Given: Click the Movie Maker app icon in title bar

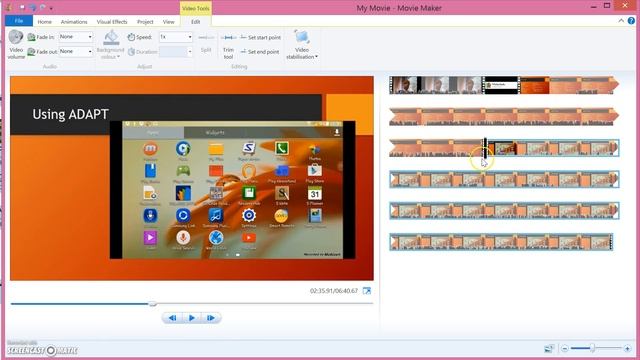Looking at the screenshot, I should pyautogui.click(x=9, y=7).
